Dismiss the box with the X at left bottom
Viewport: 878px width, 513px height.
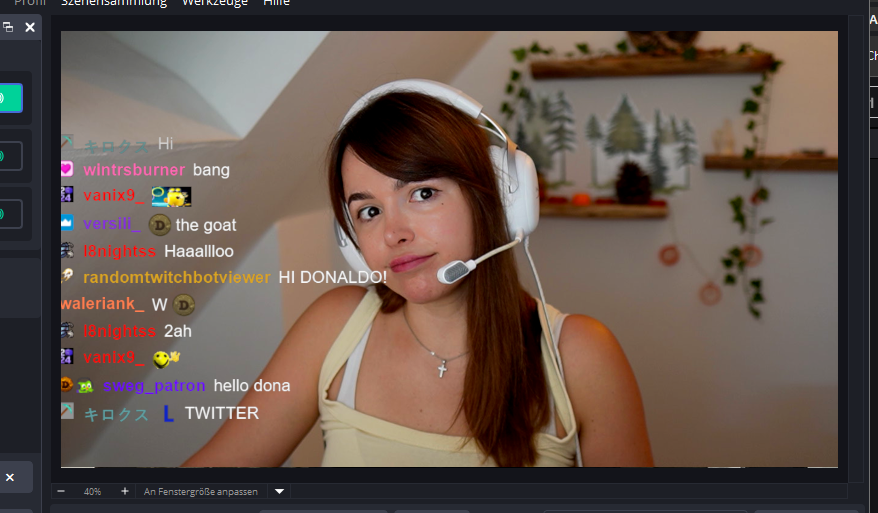tap(10, 477)
